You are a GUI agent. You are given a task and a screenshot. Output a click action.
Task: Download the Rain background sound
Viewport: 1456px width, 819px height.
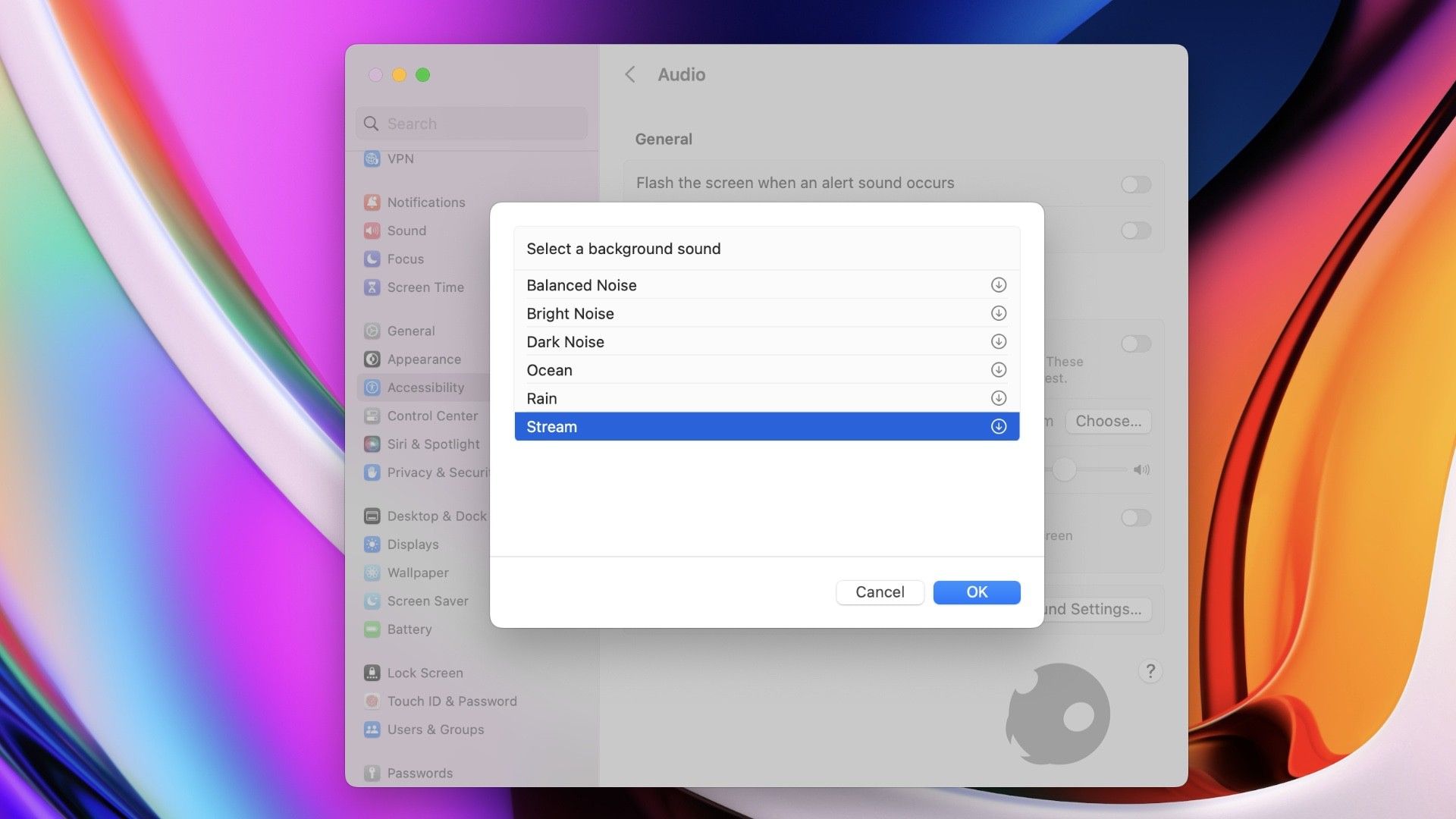point(998,398)
